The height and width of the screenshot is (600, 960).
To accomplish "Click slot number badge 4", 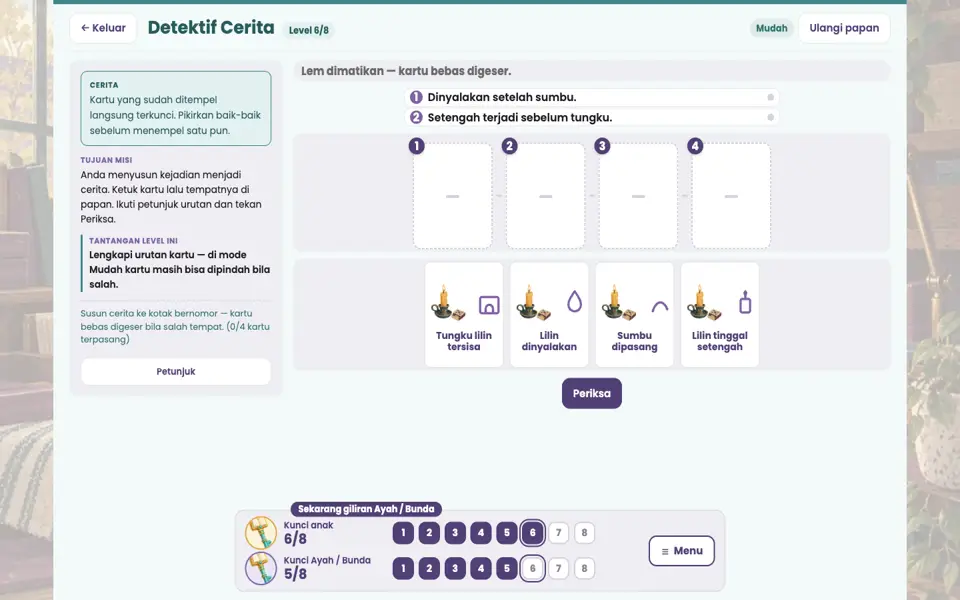I will (695, 146).
